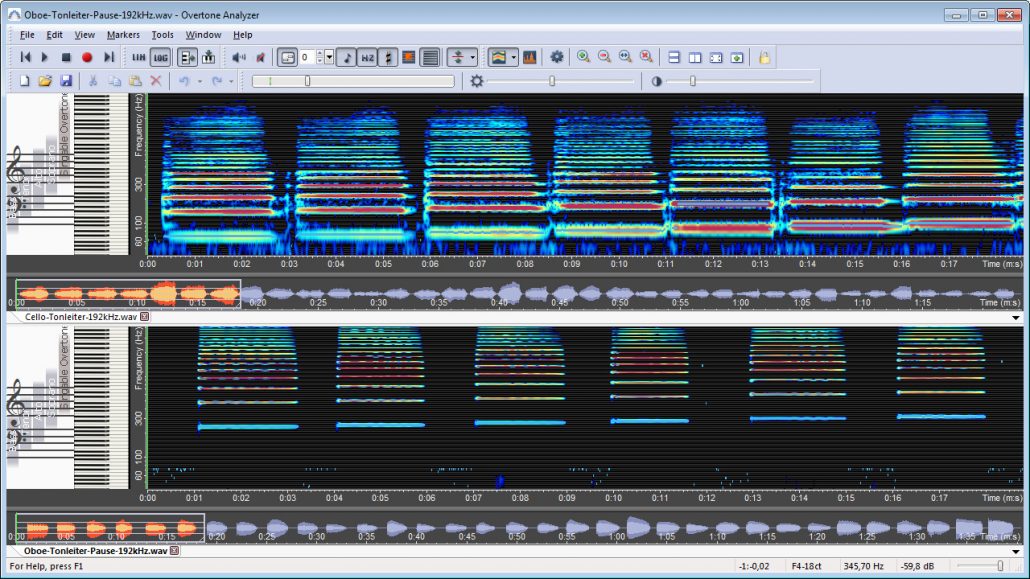Adjust the contrast slider handle
This screenshot has height=579, width=1030.
(x=692, y=81)
